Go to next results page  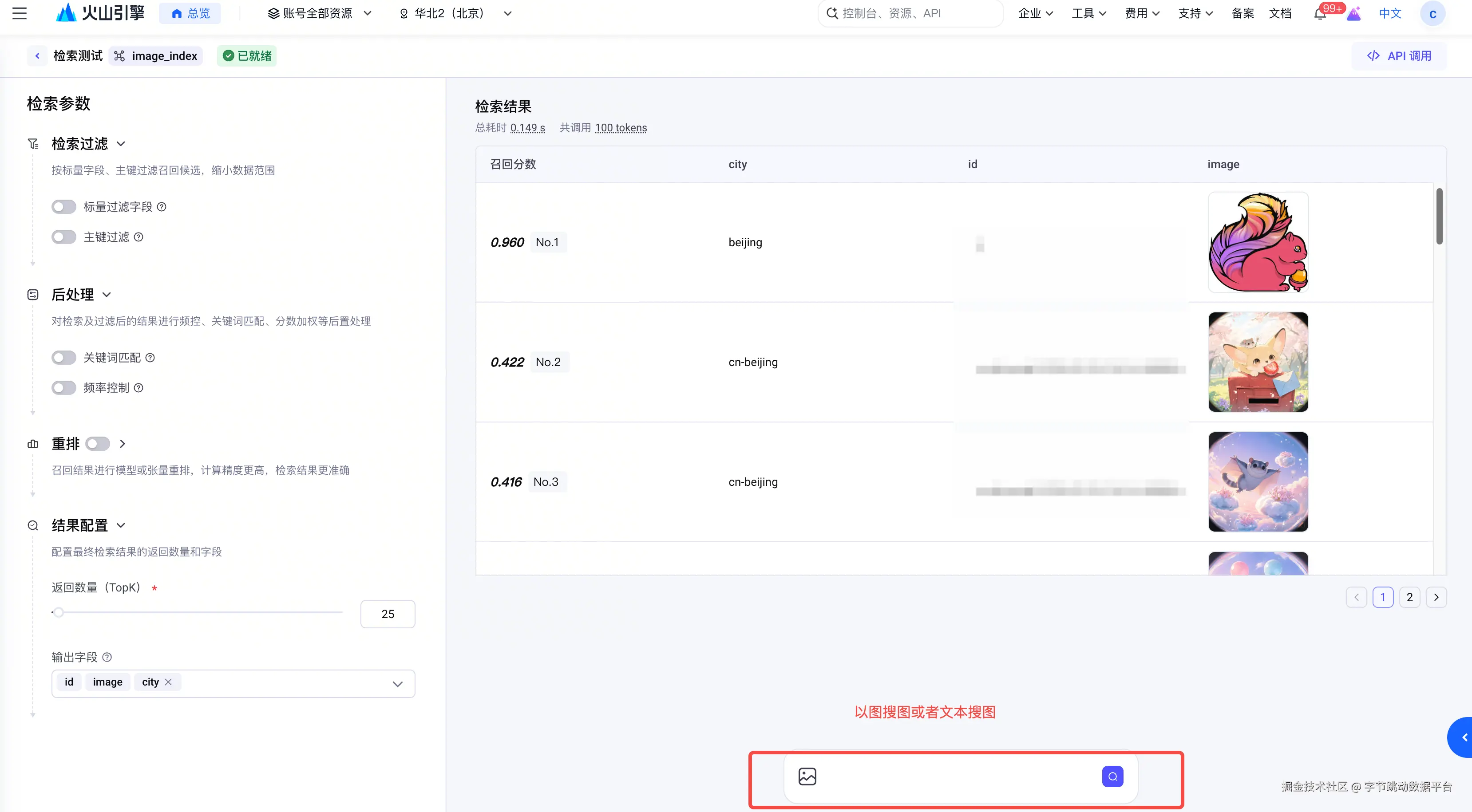click(x=1436, y=597)
